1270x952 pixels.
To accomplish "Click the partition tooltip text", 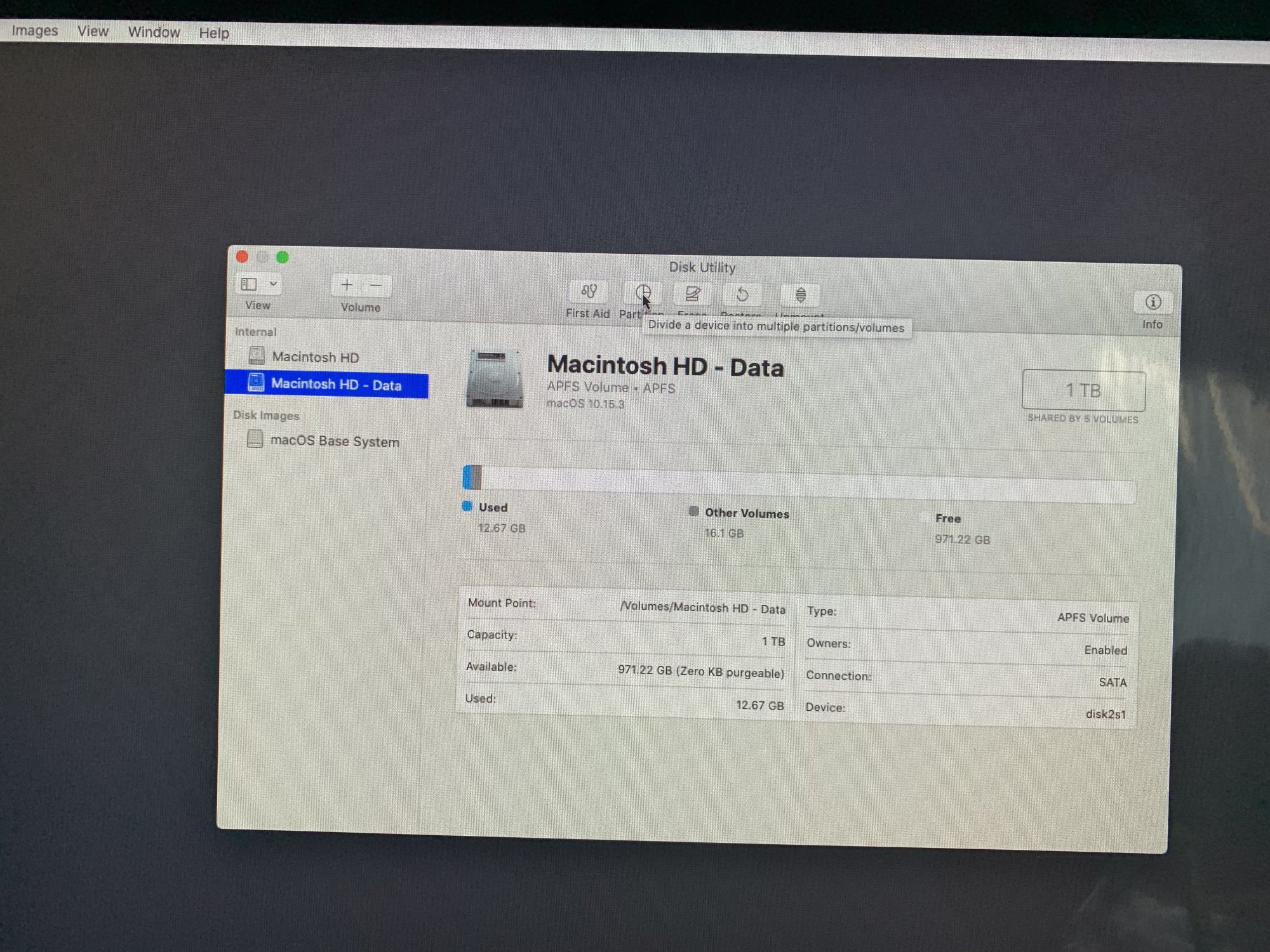I will point(776,327).
